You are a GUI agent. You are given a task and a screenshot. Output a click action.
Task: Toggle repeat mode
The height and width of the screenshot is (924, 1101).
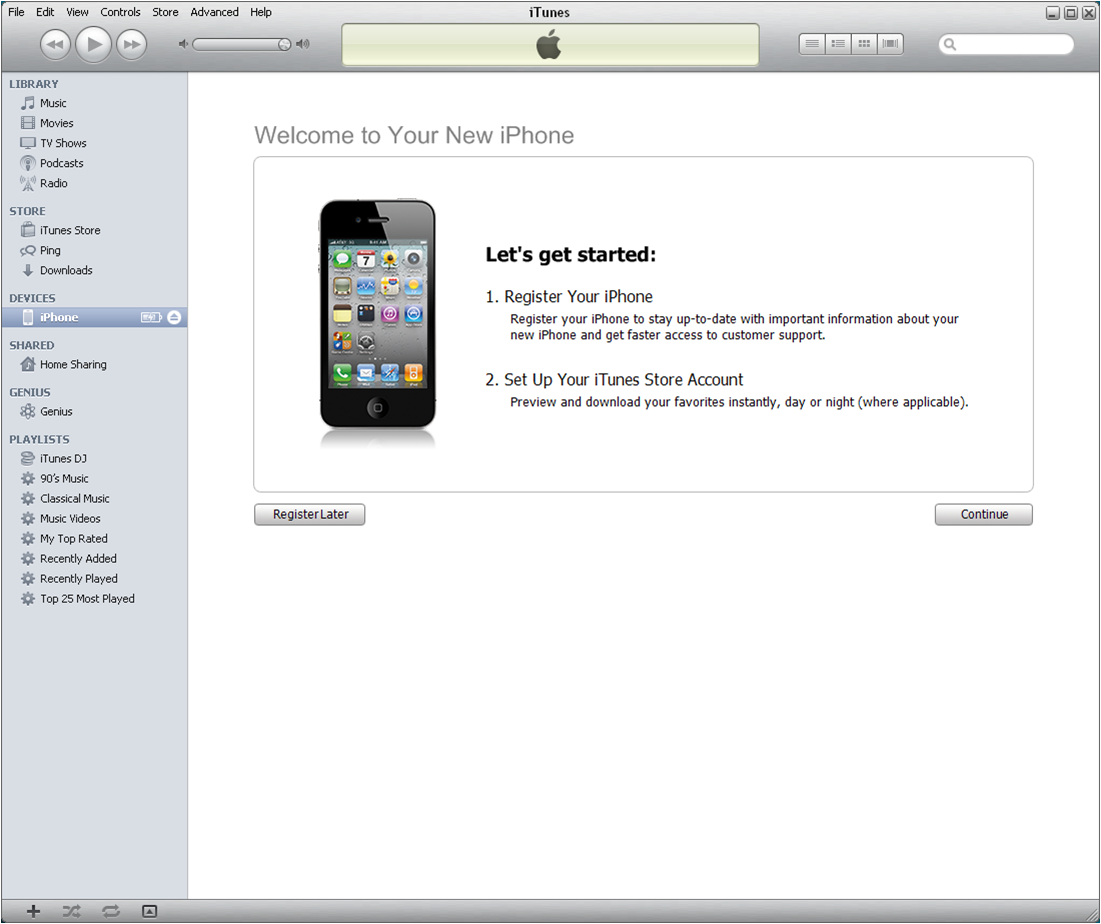pos(110,912)
